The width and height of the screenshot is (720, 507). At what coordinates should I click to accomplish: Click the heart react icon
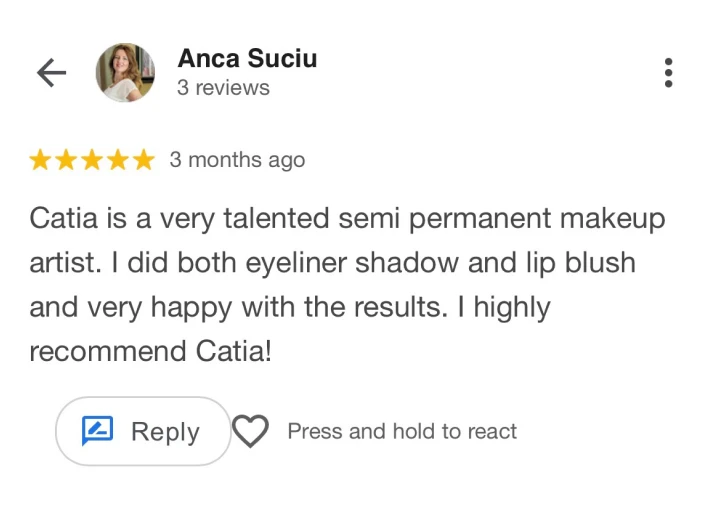pyautogui.click(x=250, y=432)
